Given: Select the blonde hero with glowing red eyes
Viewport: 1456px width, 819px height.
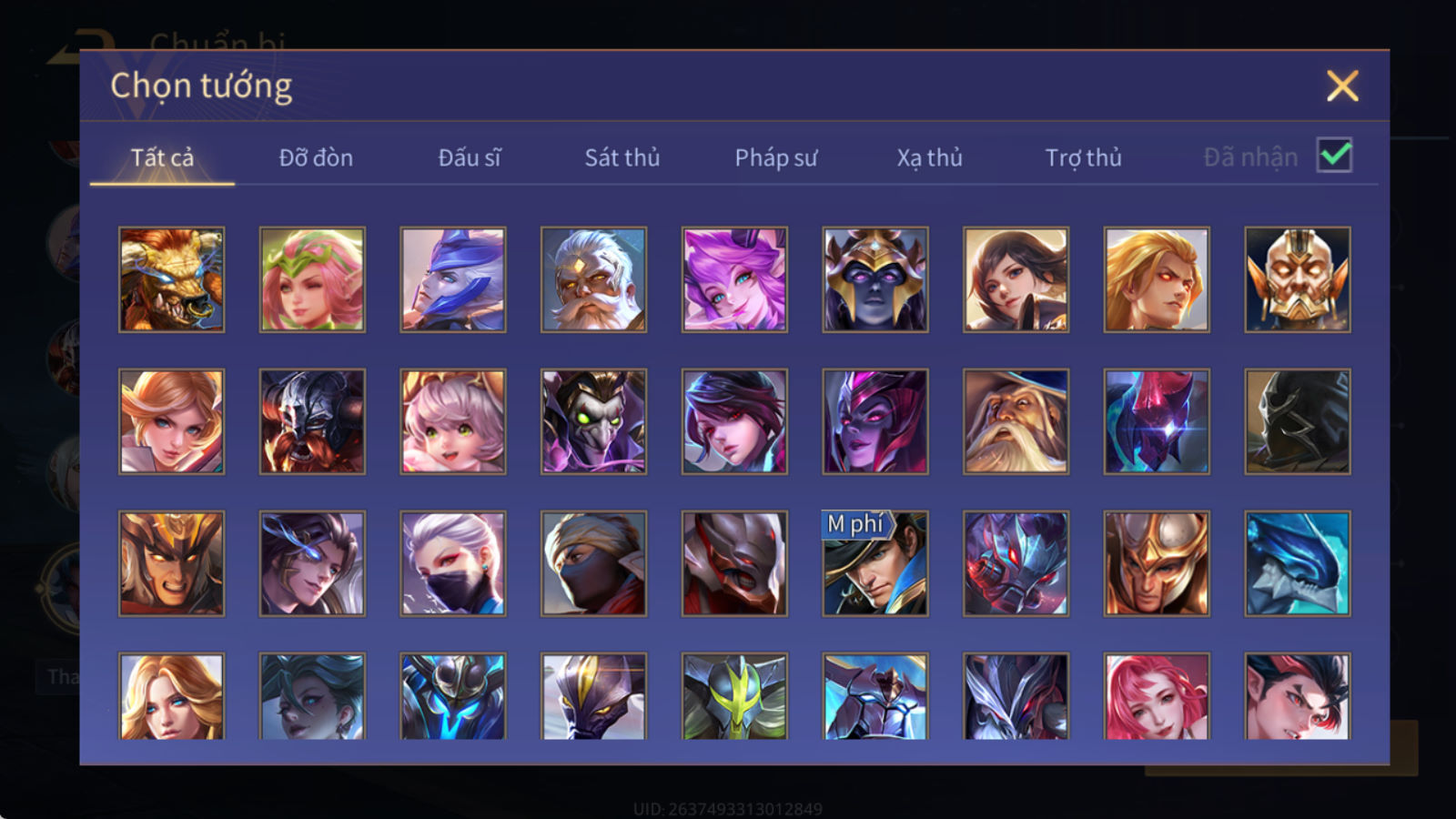Looking at the screenshot, I should coord(1157,279).
